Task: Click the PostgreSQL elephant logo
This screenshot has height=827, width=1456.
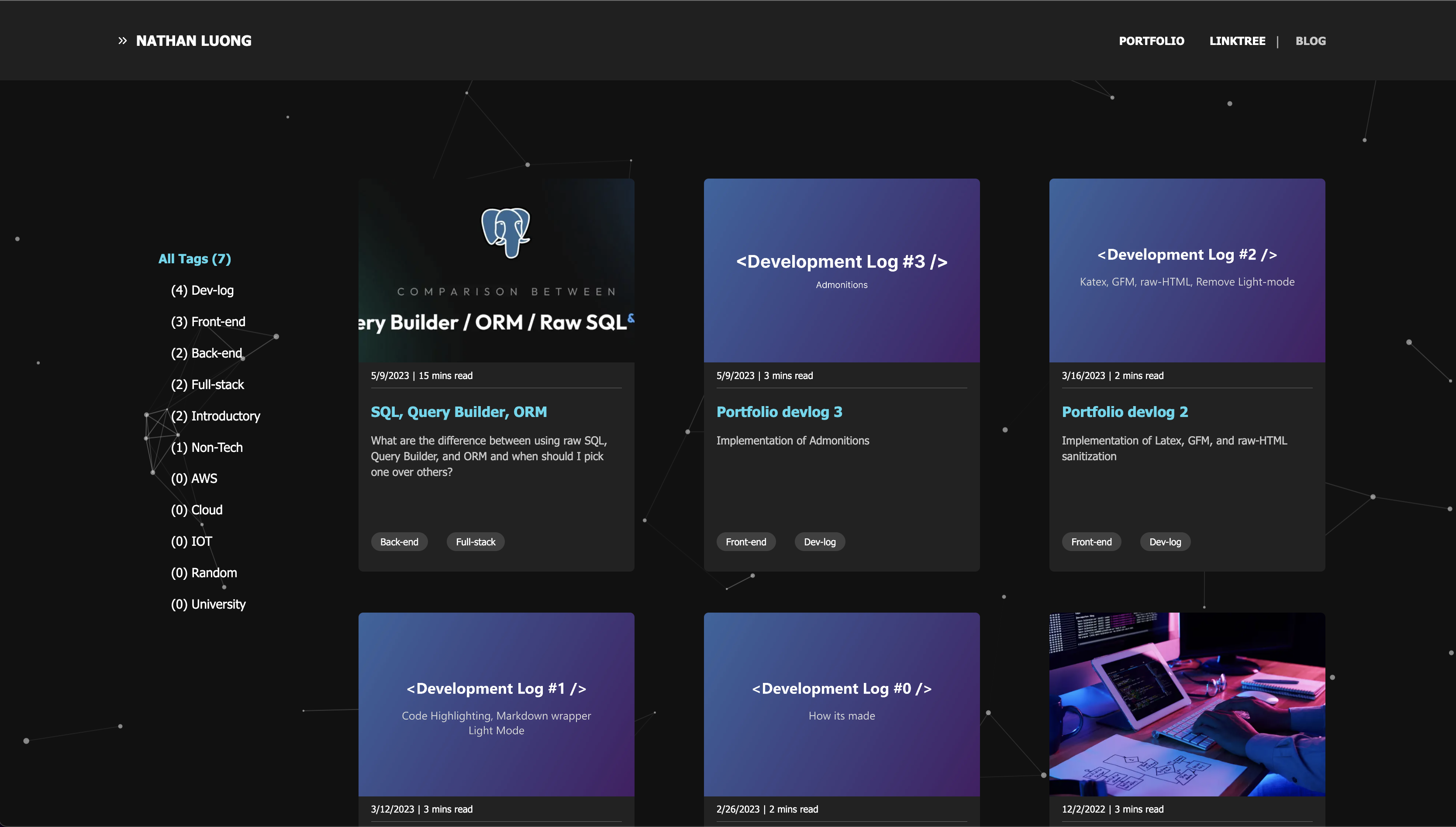Action: tap(506, 232)
